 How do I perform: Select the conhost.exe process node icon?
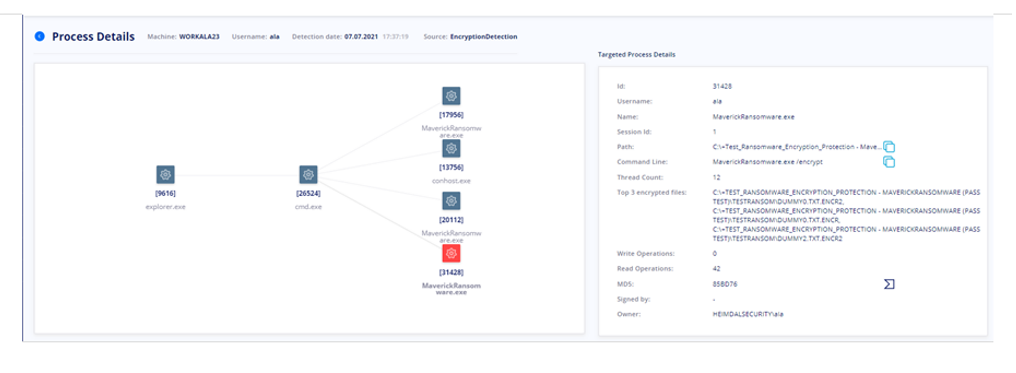(x=451, y=148)
